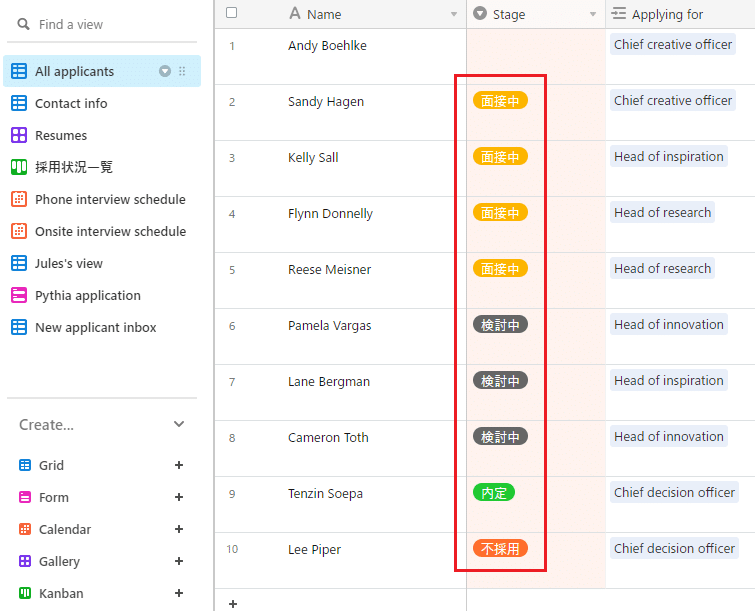Collapse the Create section chevron
Screen dimensions: 755x611
point(179,424)
